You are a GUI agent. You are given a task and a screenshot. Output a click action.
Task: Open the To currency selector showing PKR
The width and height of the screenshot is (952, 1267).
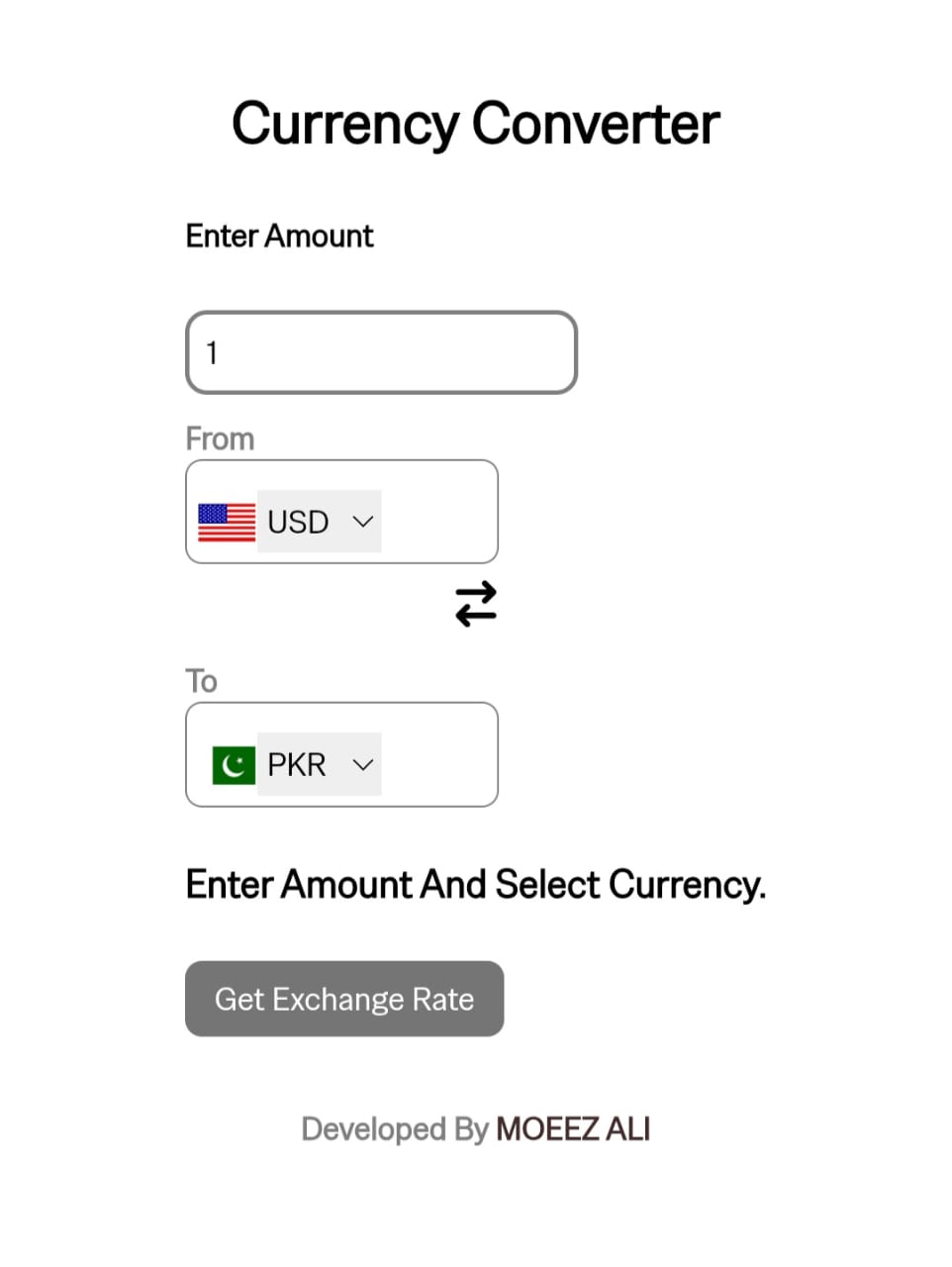click(319, 764)
